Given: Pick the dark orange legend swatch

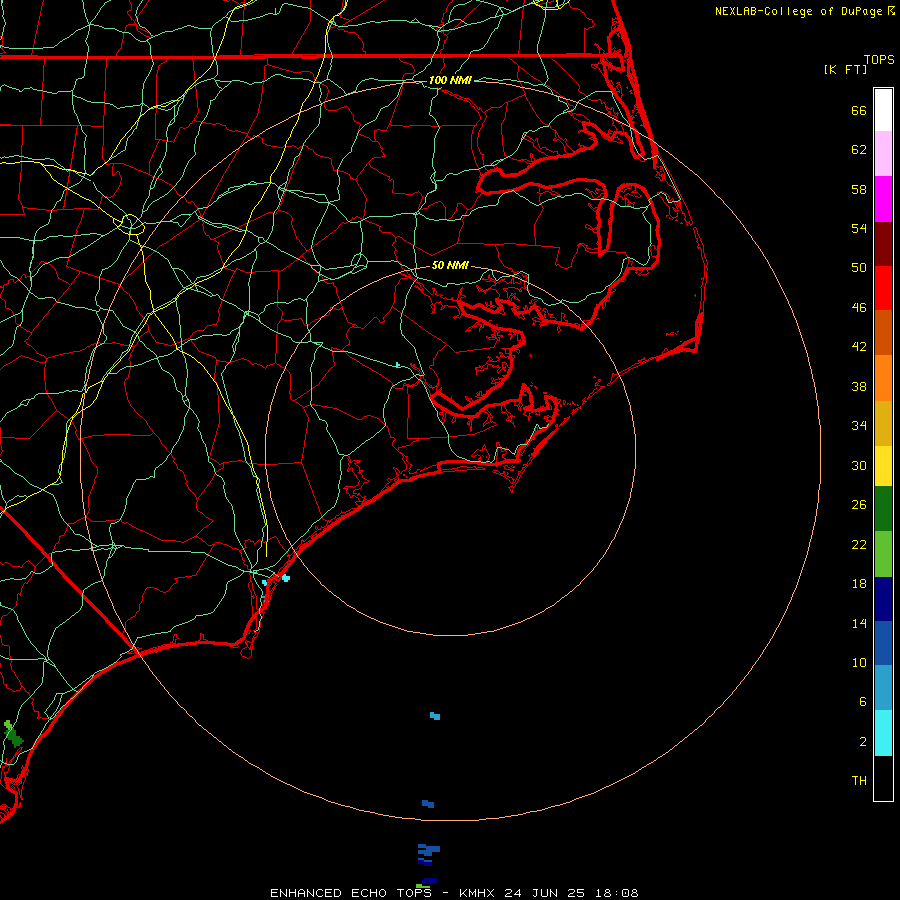Looking at the screenshot, I should [x=883, y=332].
